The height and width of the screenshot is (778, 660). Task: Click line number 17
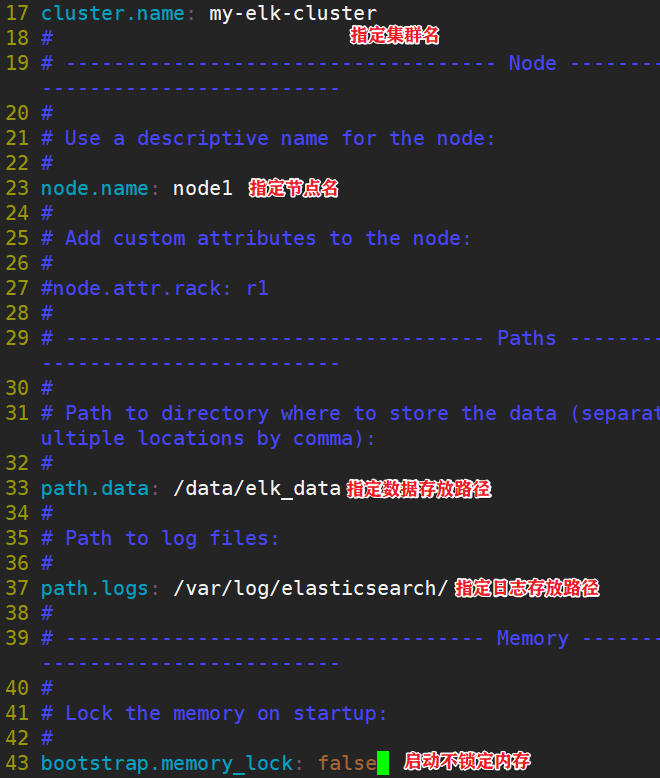click(17, 13)
